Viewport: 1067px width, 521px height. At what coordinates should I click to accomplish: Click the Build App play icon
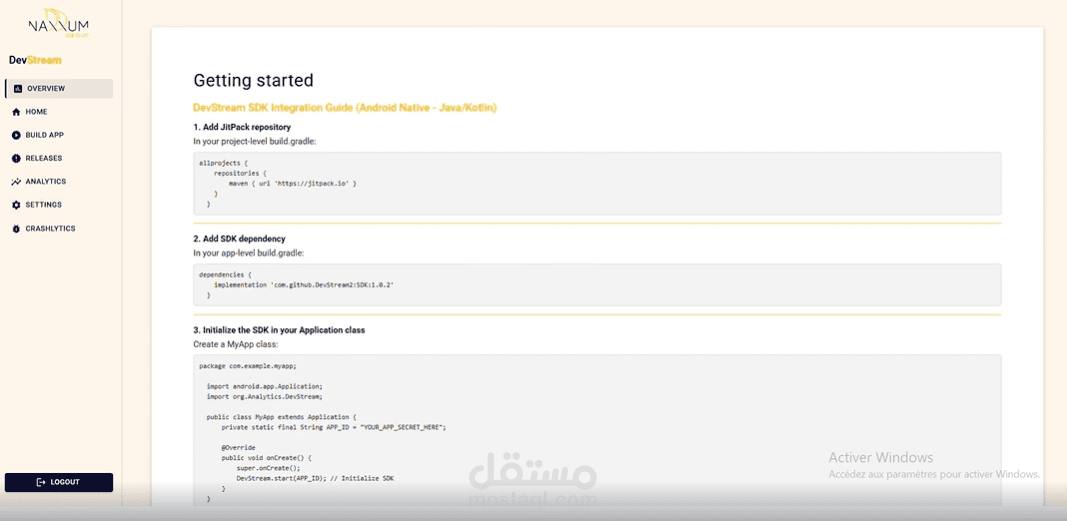coord(16,135)
